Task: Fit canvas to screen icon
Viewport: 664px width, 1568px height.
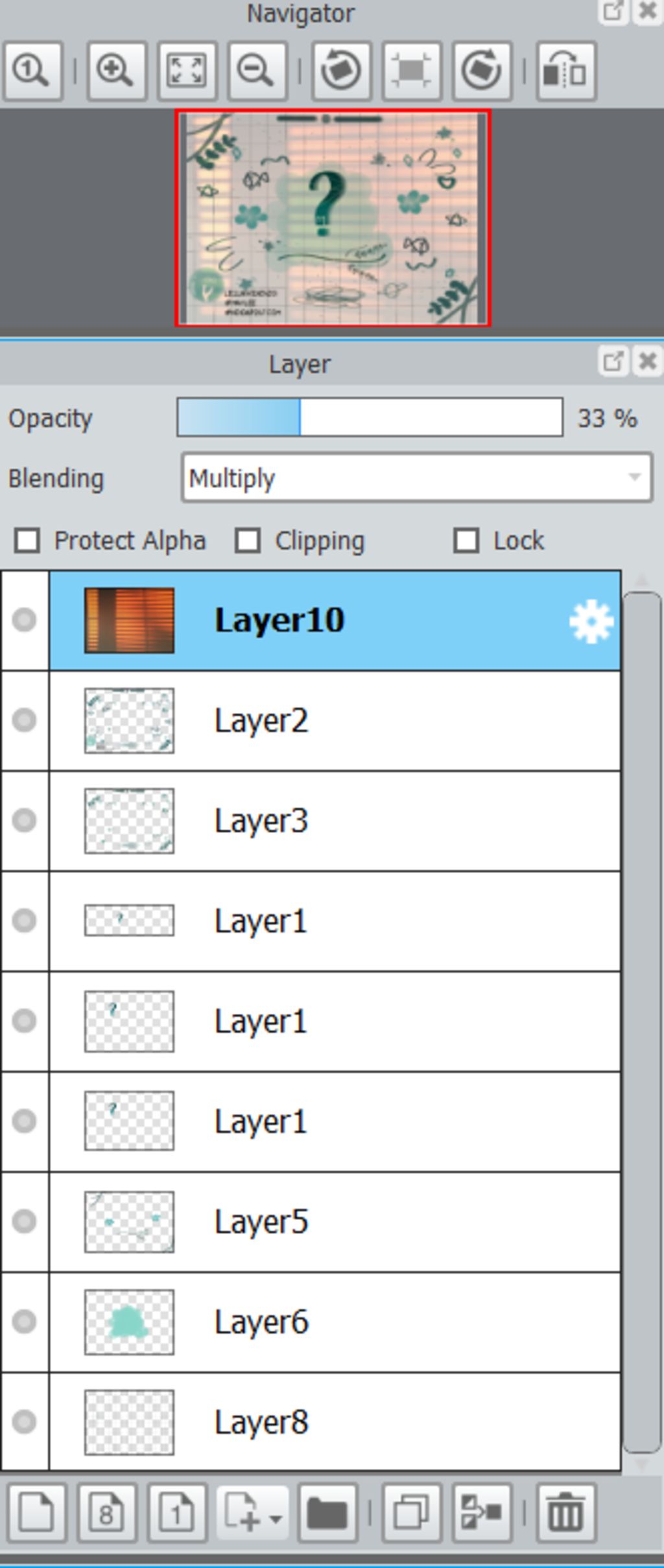Action: click(x=187, y=71)
